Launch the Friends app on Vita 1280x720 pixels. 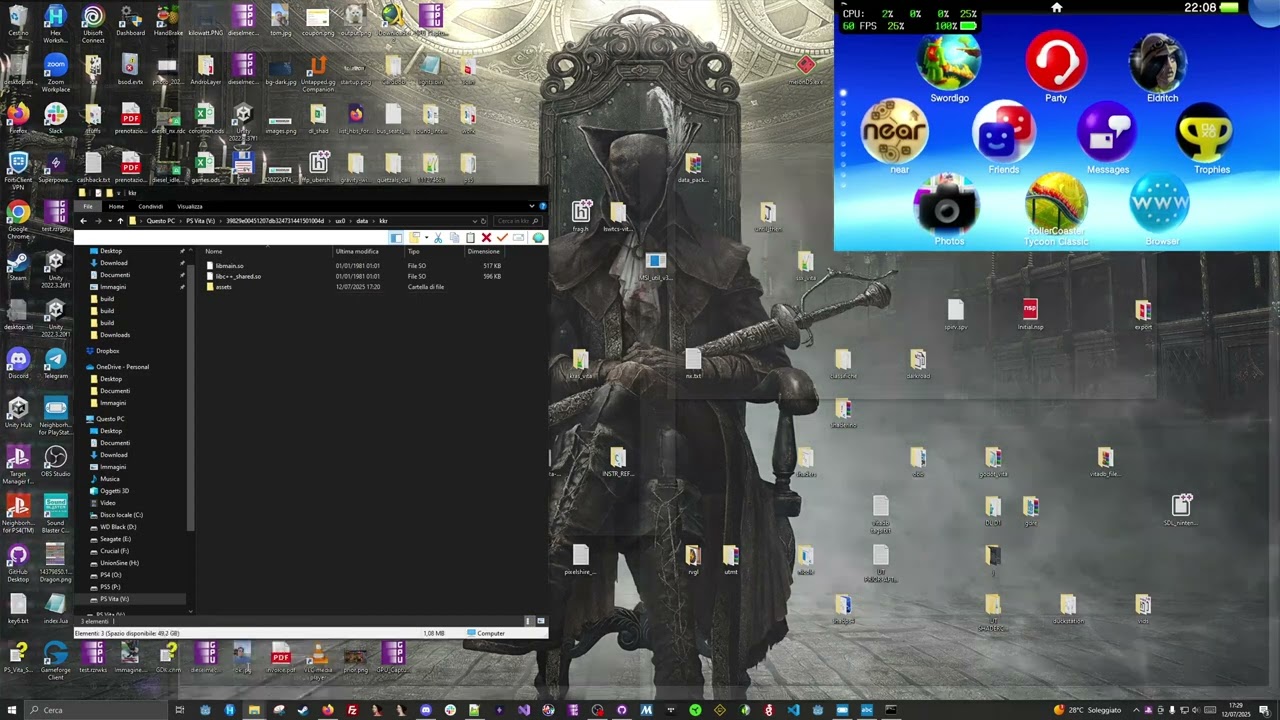pyautogui.click(x=1004, y=131)
